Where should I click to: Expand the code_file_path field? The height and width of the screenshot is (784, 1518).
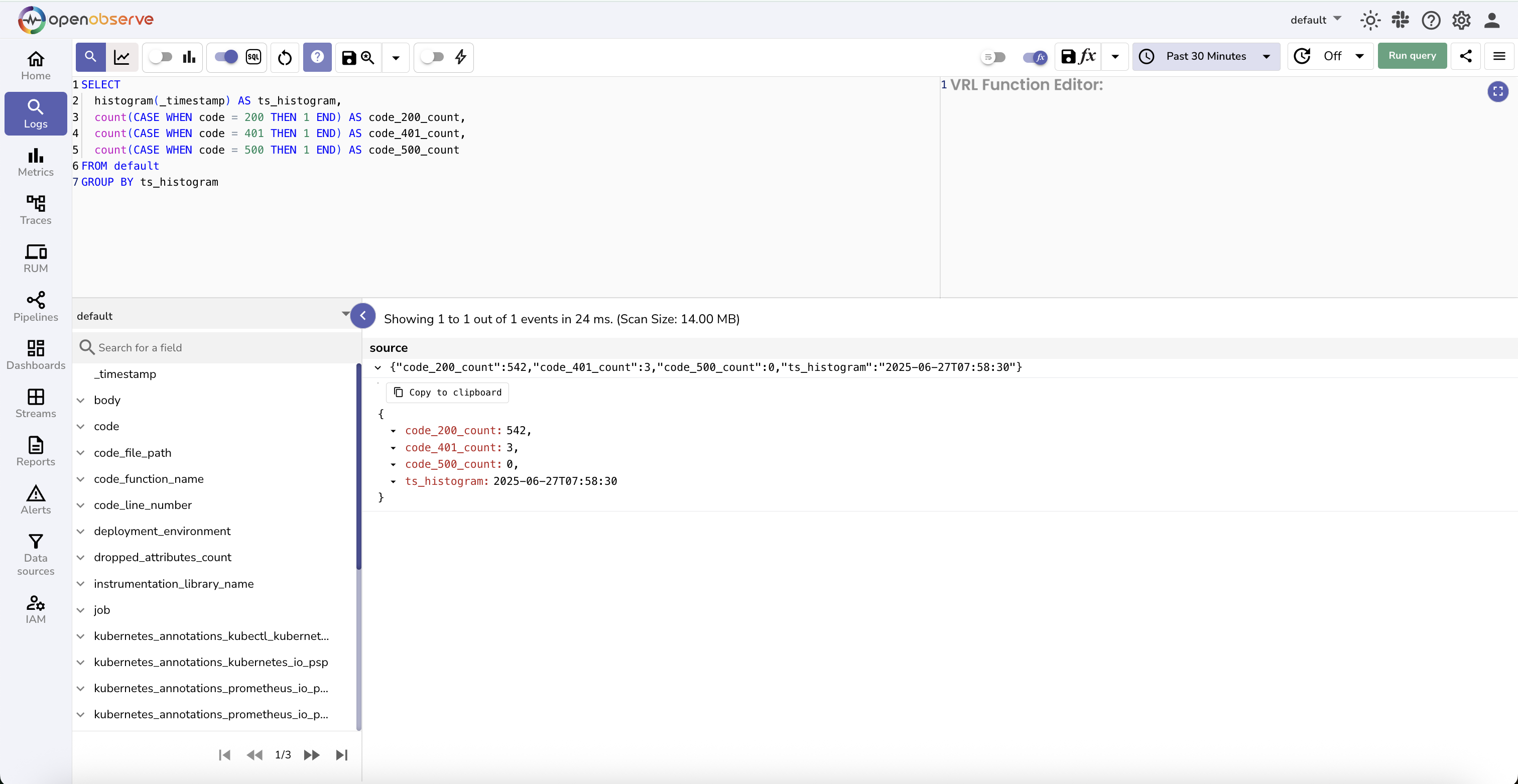pyautogui.click(x=81, y=452)
